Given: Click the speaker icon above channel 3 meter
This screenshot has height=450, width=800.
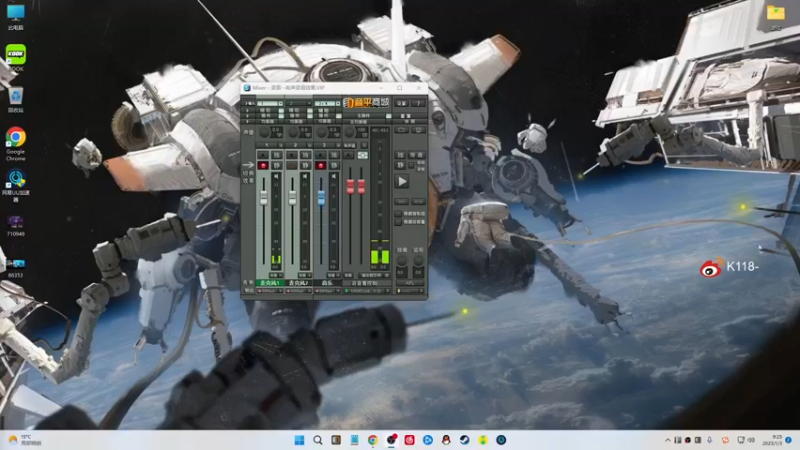Looking at the screenshot, I should 334,176.
